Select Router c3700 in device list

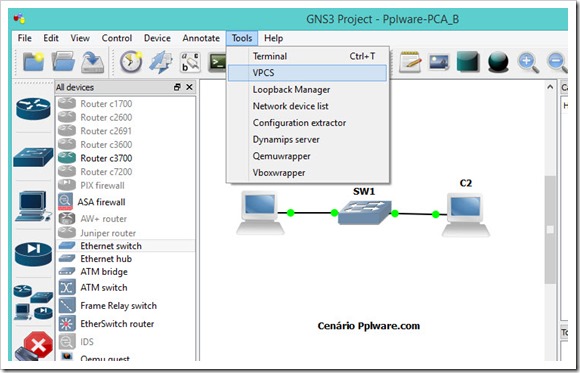tap(125, 158)
